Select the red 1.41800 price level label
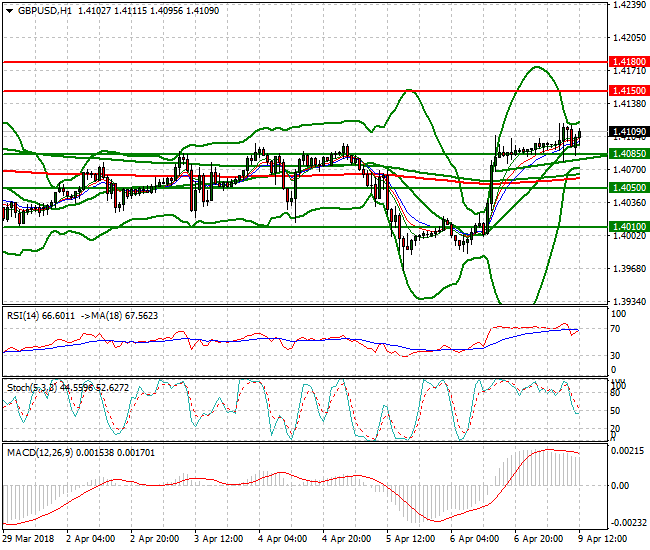 (x=629, y=61)
